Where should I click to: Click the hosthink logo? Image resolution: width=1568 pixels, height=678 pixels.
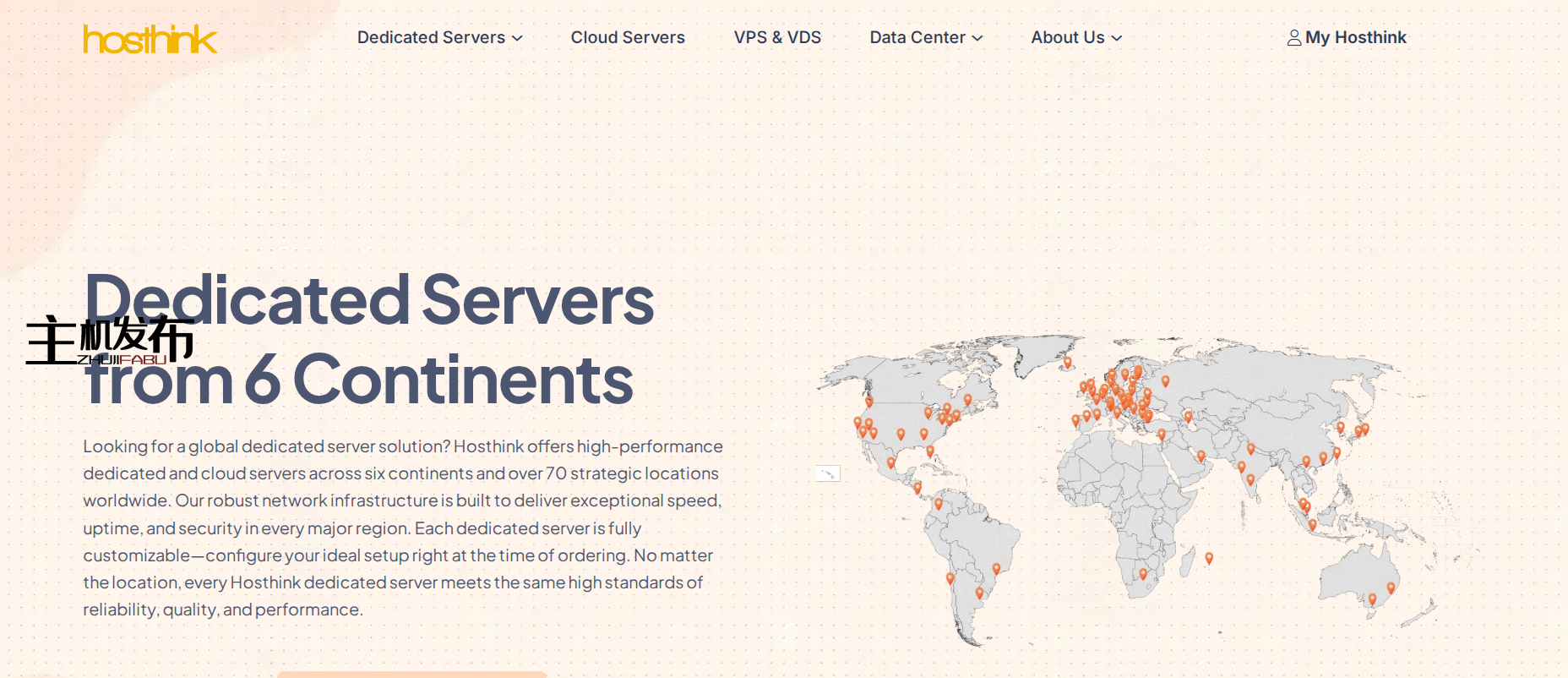coord(150,39)
